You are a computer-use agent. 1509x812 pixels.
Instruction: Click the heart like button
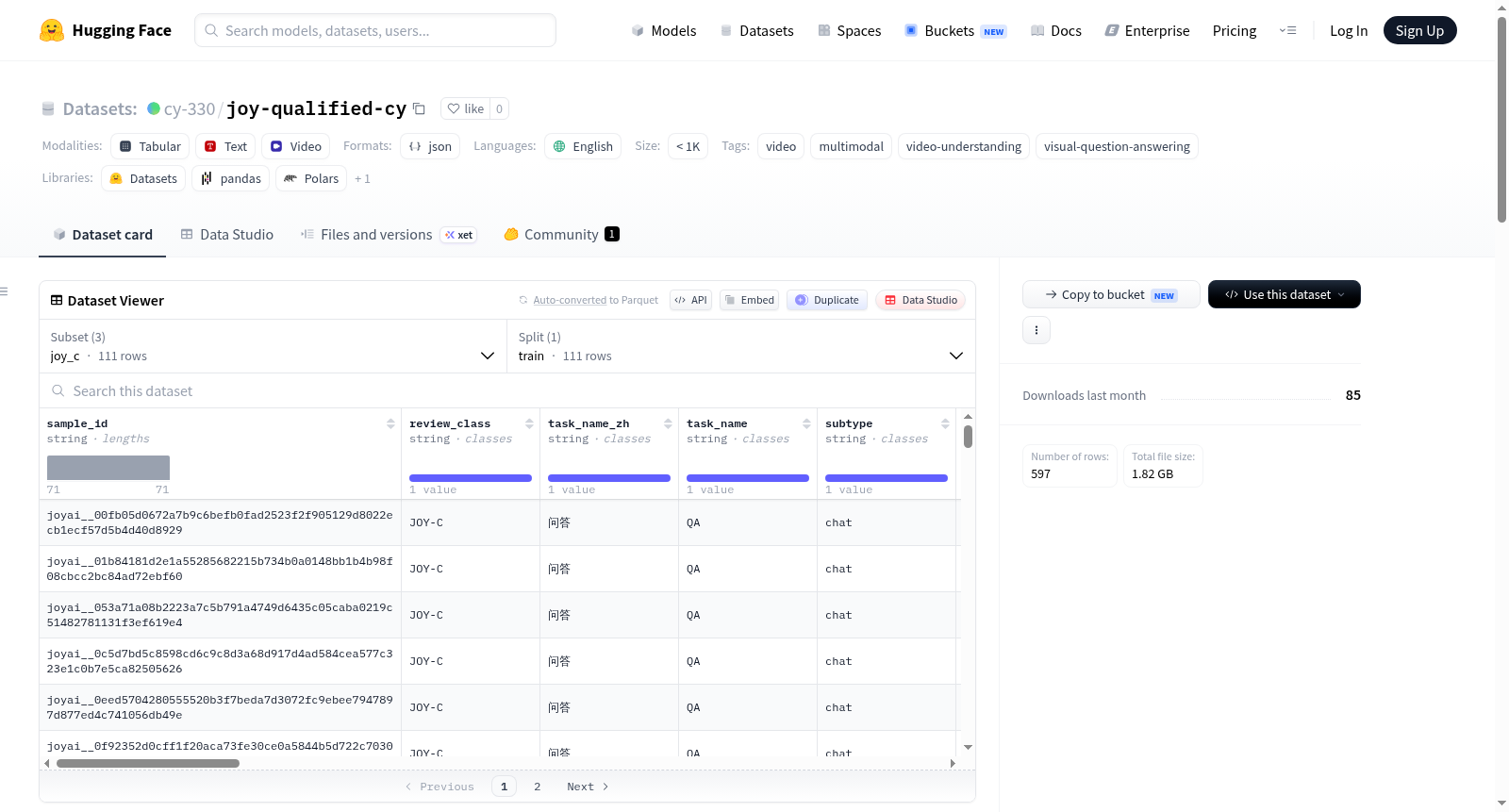pyautogui.click(x=465, y=108)
